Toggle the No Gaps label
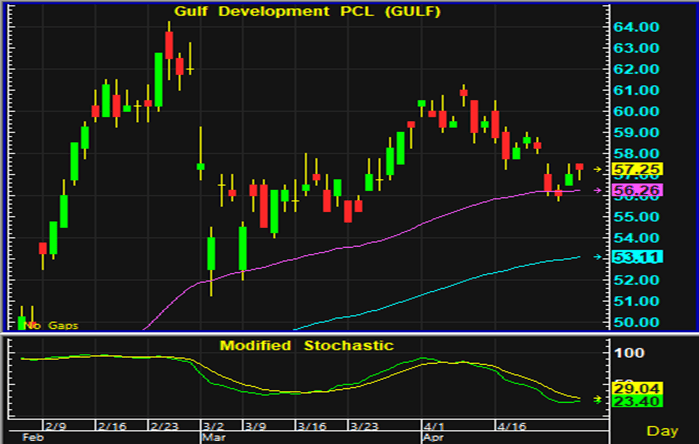The width and height of the screenshot is (699, 444). point(52,325)
